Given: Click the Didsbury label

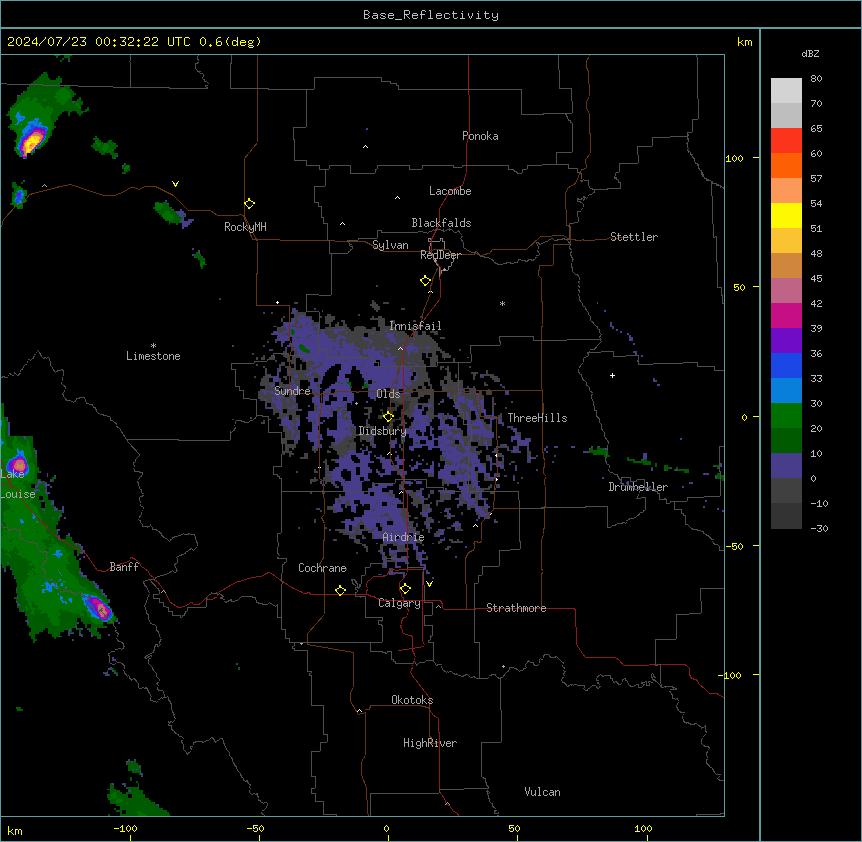Looking at the screenshot, I should (x=382, y=431).
